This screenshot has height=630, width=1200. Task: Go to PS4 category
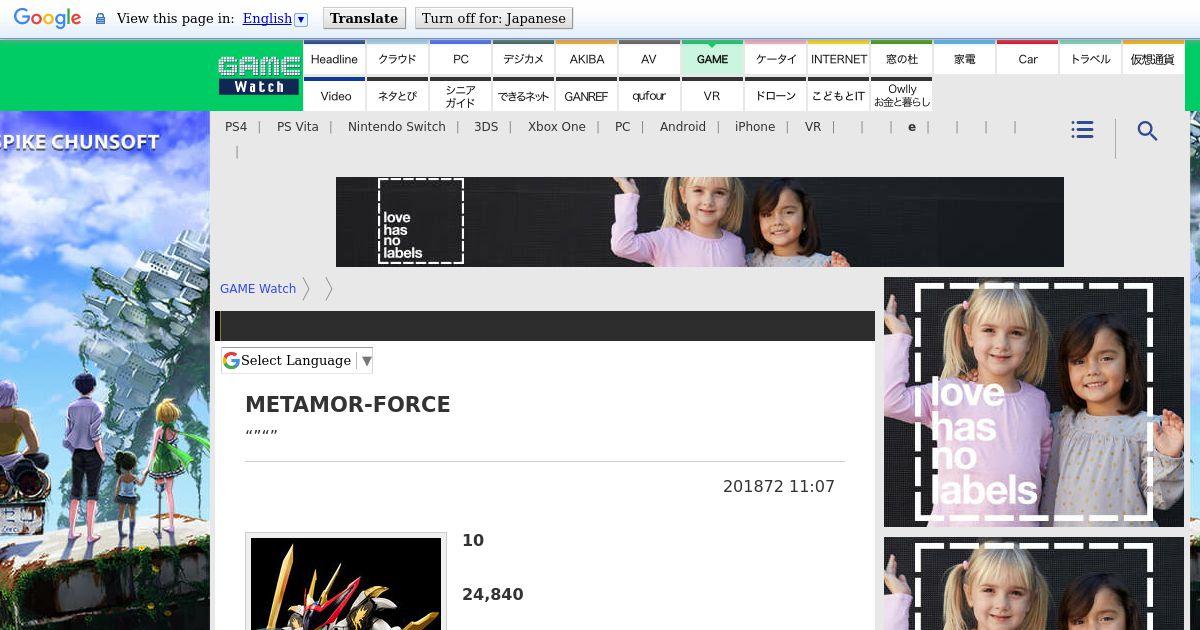[x=236, y=127]
